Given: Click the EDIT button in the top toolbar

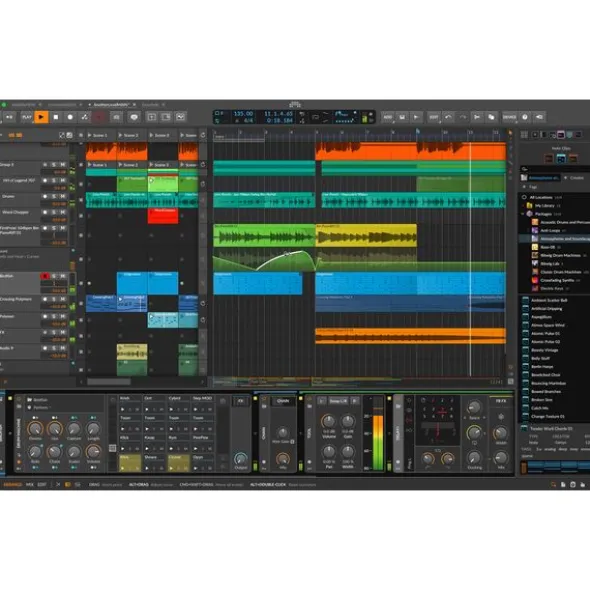Looking at the screenshot, I should pos(434,117).
